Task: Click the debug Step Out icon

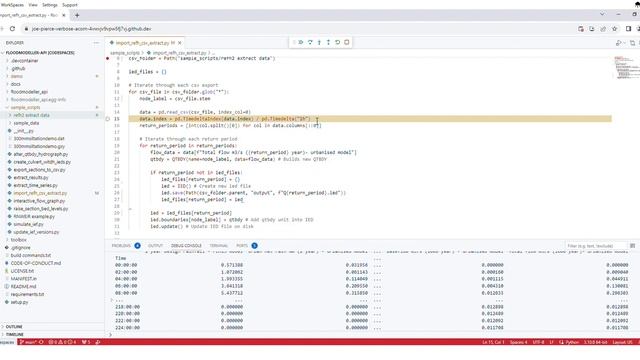Action: [x=328, y=42]
